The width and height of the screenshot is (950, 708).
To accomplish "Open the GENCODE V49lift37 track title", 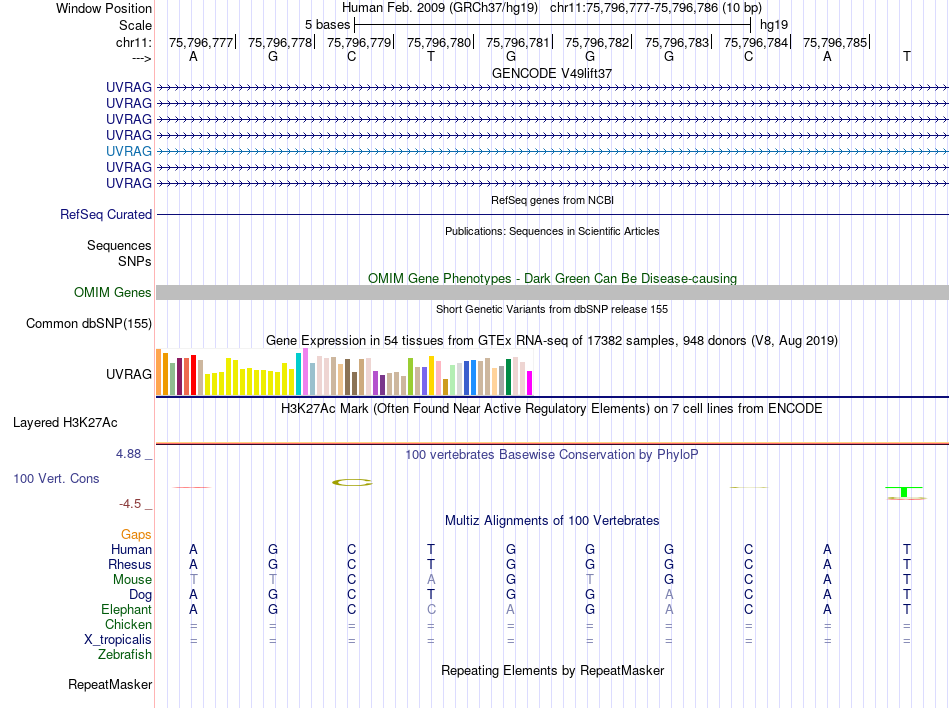I will coord(552,73).
